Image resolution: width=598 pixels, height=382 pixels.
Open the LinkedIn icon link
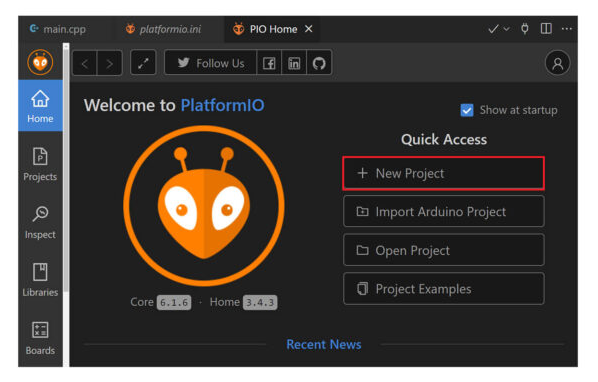(294, 63)
